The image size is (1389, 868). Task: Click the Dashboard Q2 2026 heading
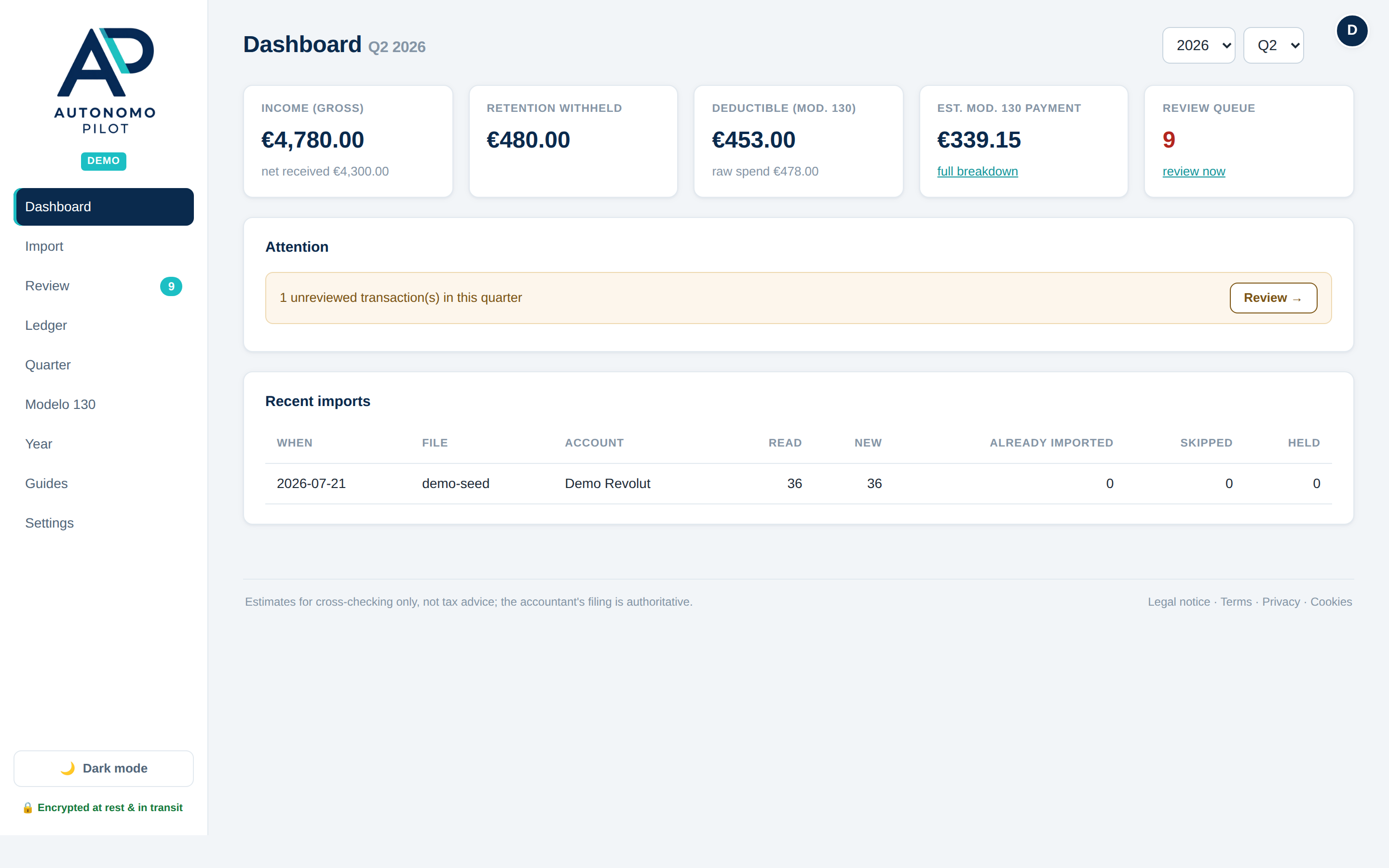coord(334,45)
